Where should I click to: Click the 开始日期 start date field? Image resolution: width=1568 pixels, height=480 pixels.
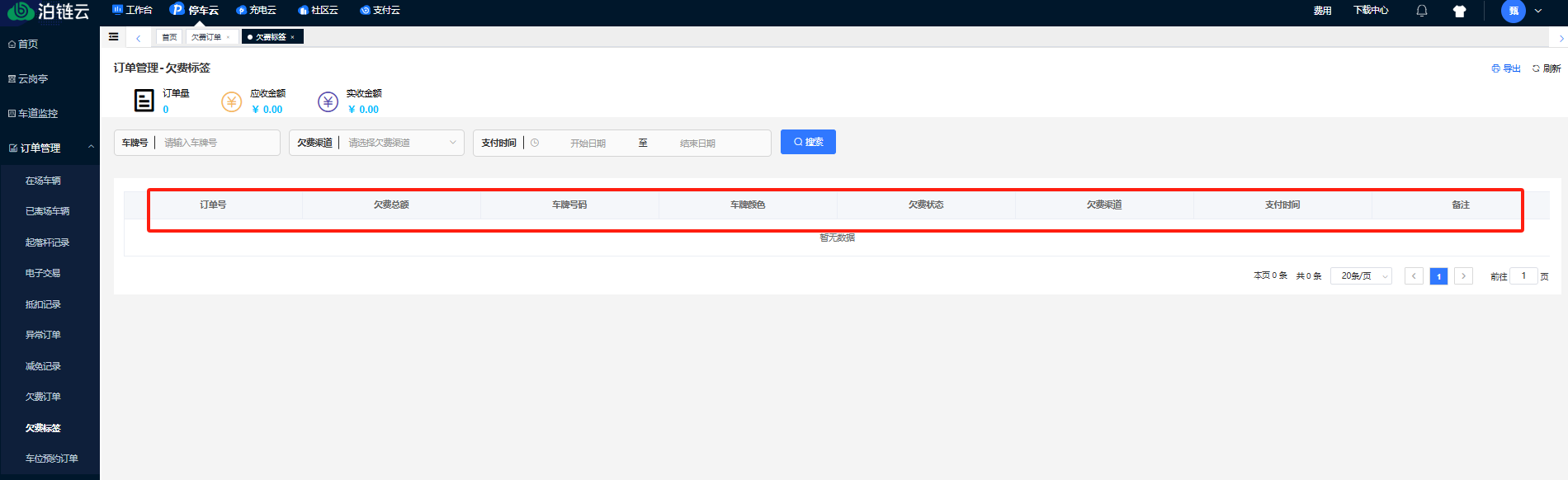point(588,144)
